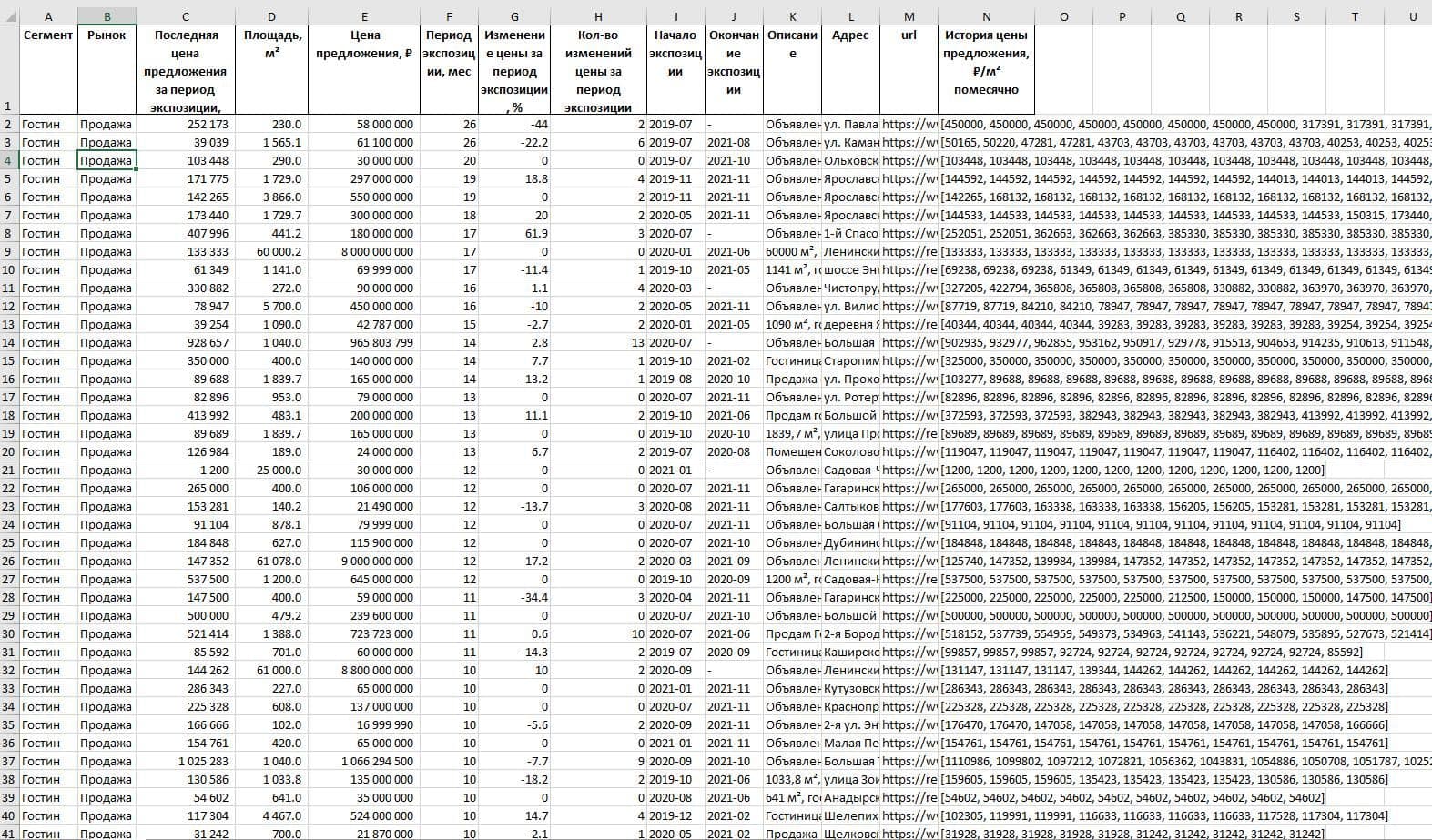Screen dimensions: 1432x840
Task: Select column E header letter
Action: [364, 16]
